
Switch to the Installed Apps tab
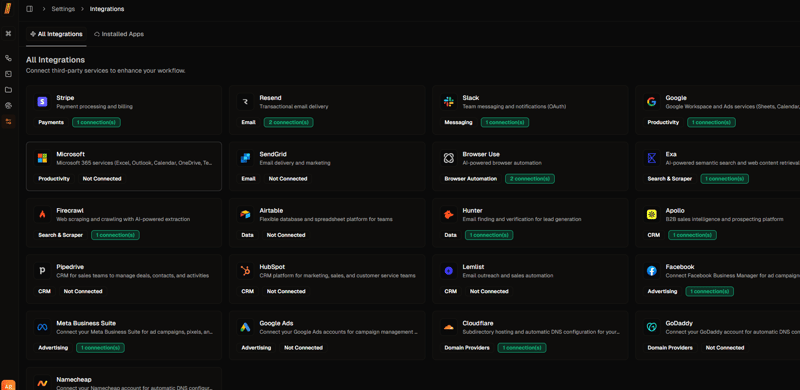pyautogui.click(x=119, y=34)
